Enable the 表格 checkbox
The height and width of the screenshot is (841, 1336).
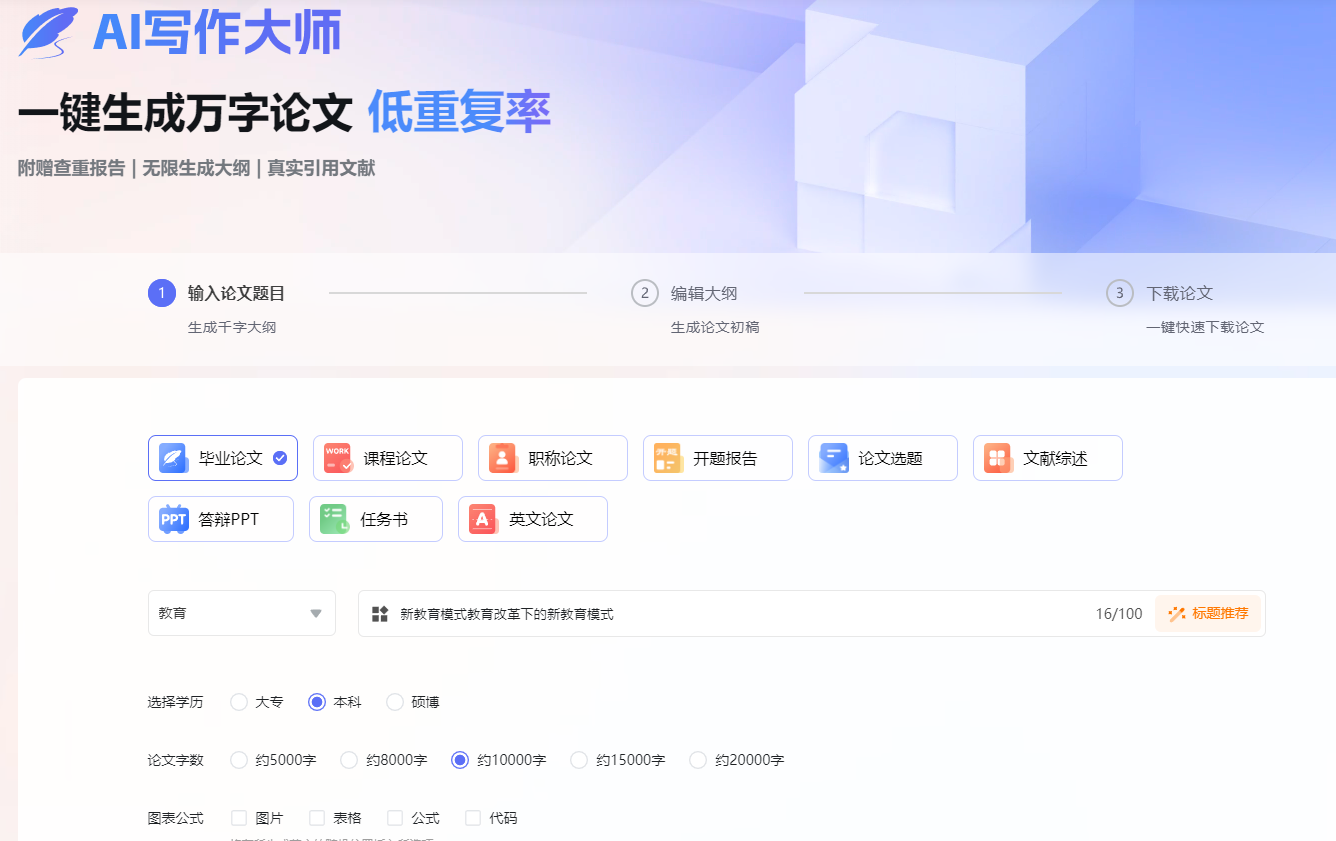(317, 818)
